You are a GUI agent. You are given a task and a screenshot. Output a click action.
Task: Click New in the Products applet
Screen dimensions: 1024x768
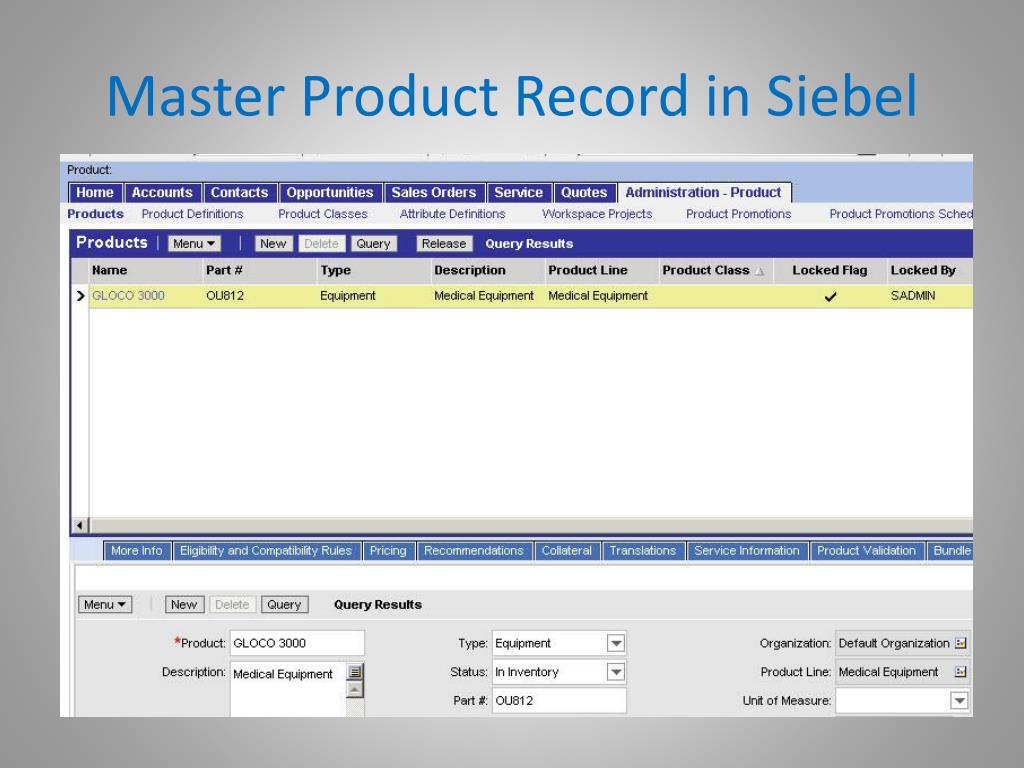click(x=273, y=244)
